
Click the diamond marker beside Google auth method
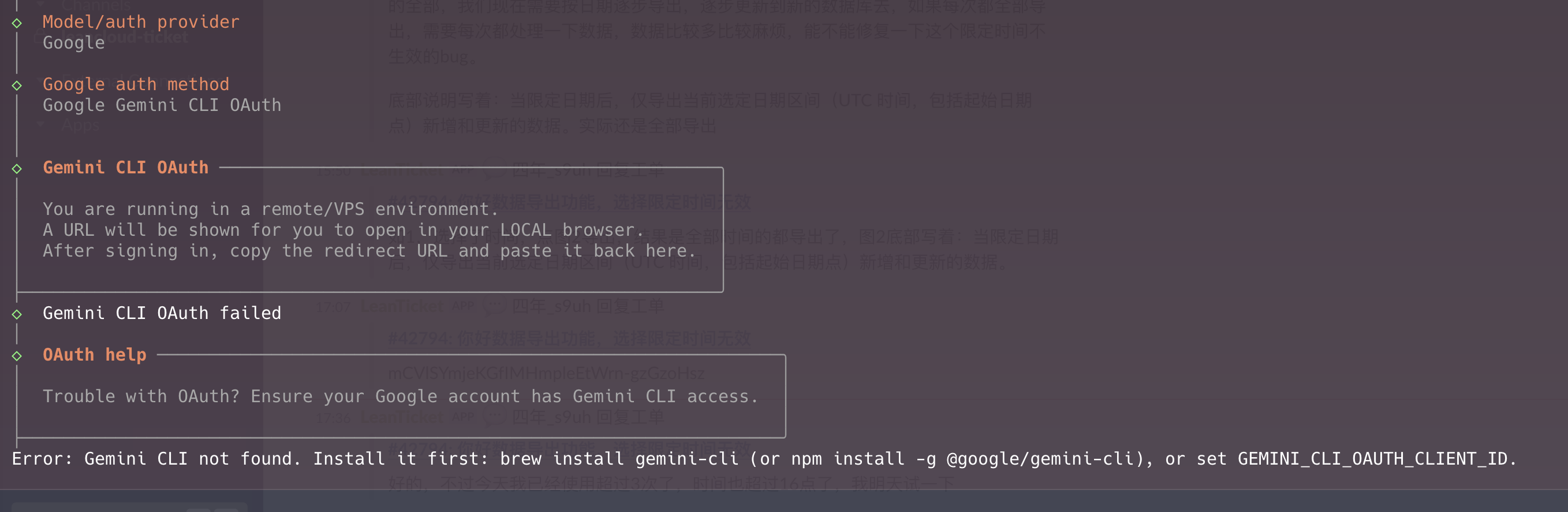click(16, 85)
